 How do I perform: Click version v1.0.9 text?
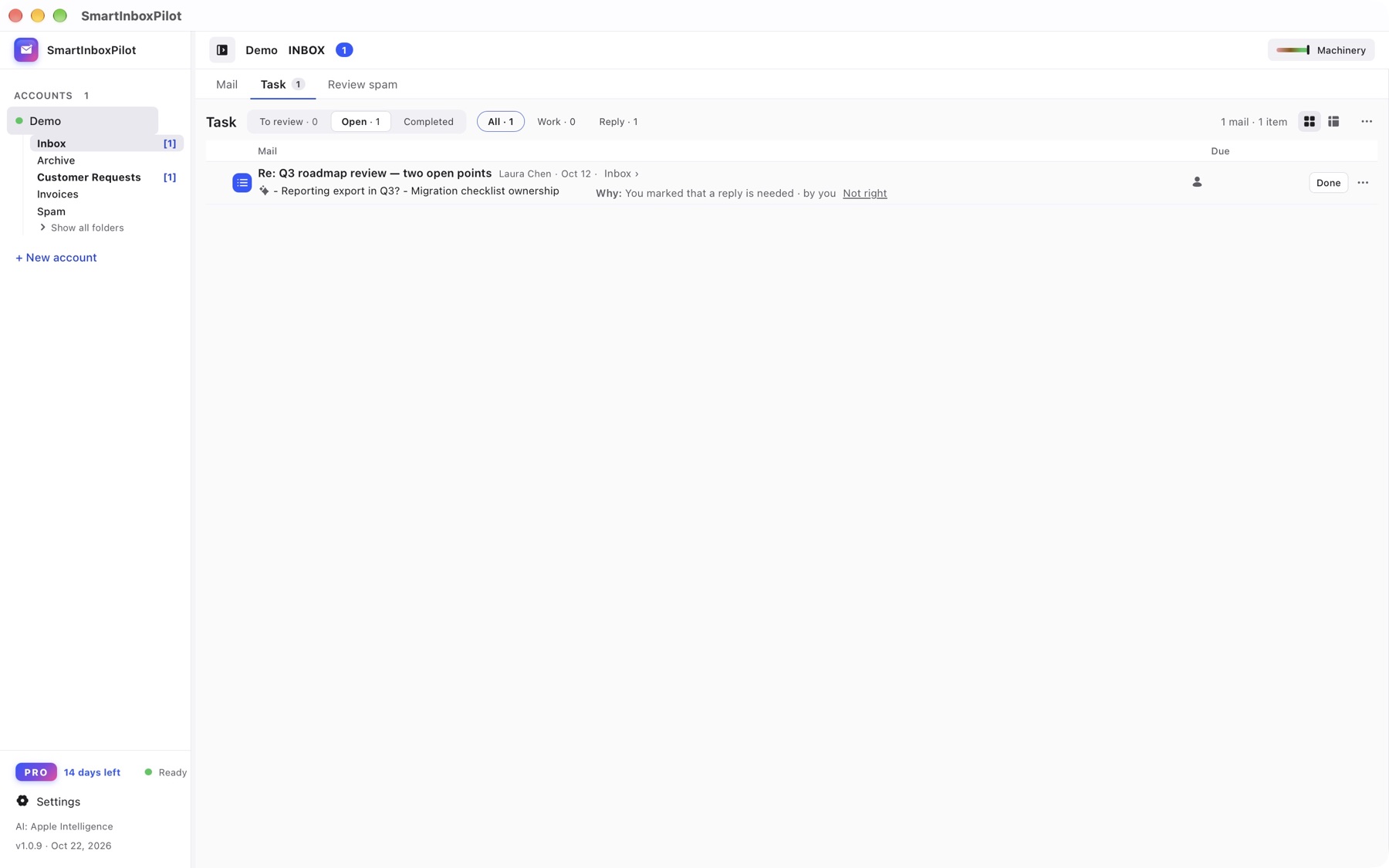pos(29,846)
